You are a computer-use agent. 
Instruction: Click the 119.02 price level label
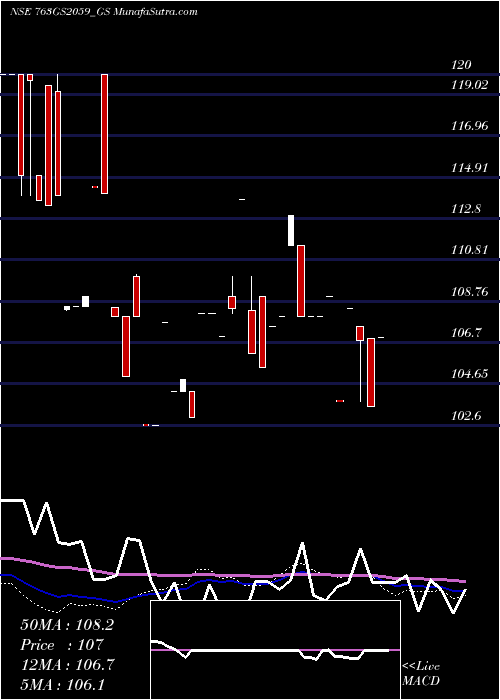coord(470,85)
